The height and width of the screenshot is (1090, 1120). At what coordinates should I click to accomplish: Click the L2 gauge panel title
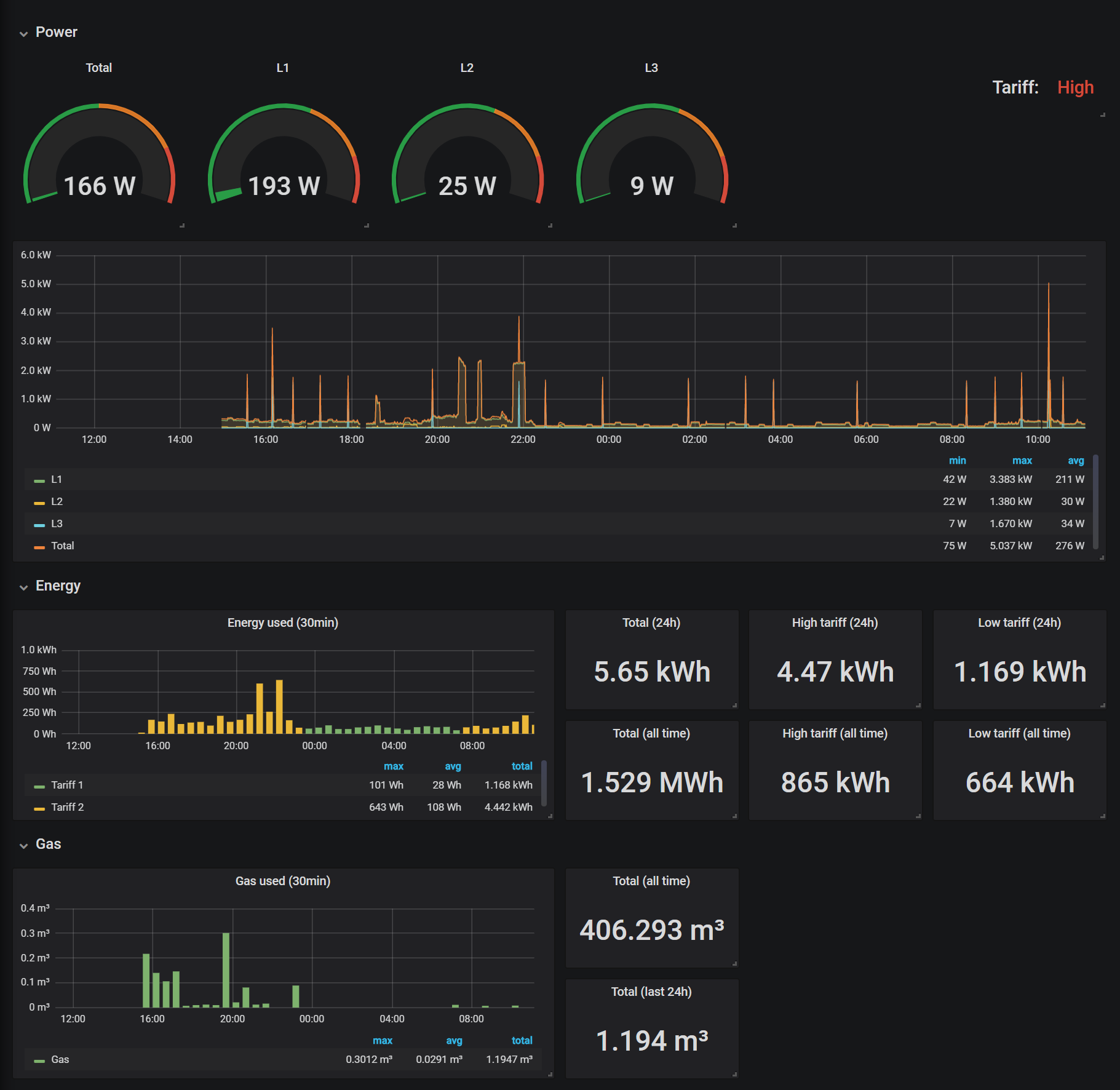467,68
